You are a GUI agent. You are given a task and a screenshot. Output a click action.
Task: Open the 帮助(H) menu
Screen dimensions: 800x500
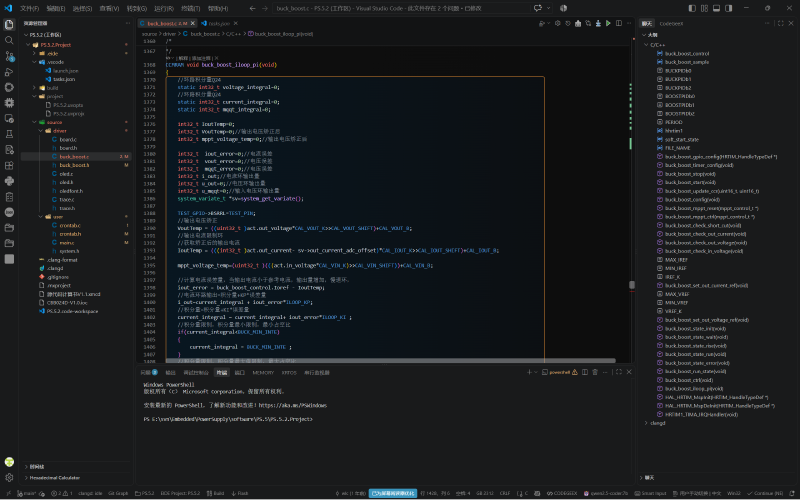218,8
